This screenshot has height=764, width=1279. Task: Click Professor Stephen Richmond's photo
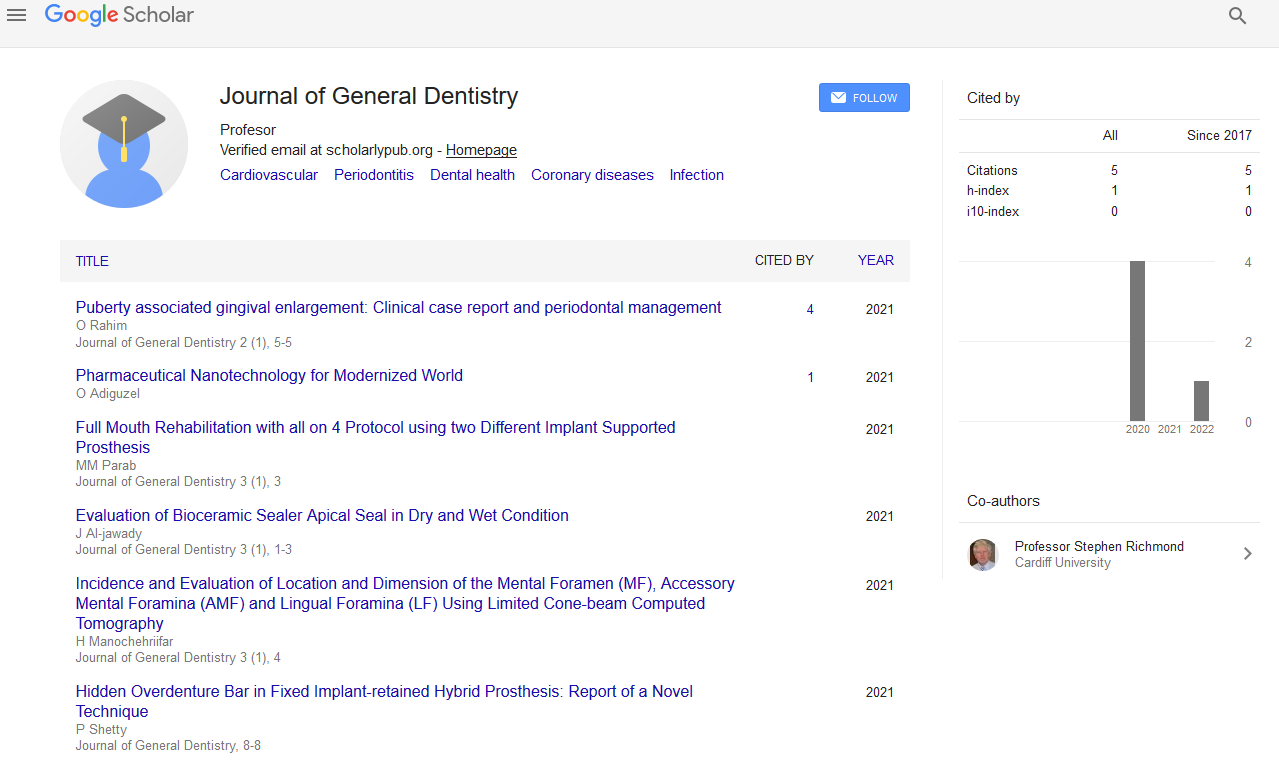[983, 554]
